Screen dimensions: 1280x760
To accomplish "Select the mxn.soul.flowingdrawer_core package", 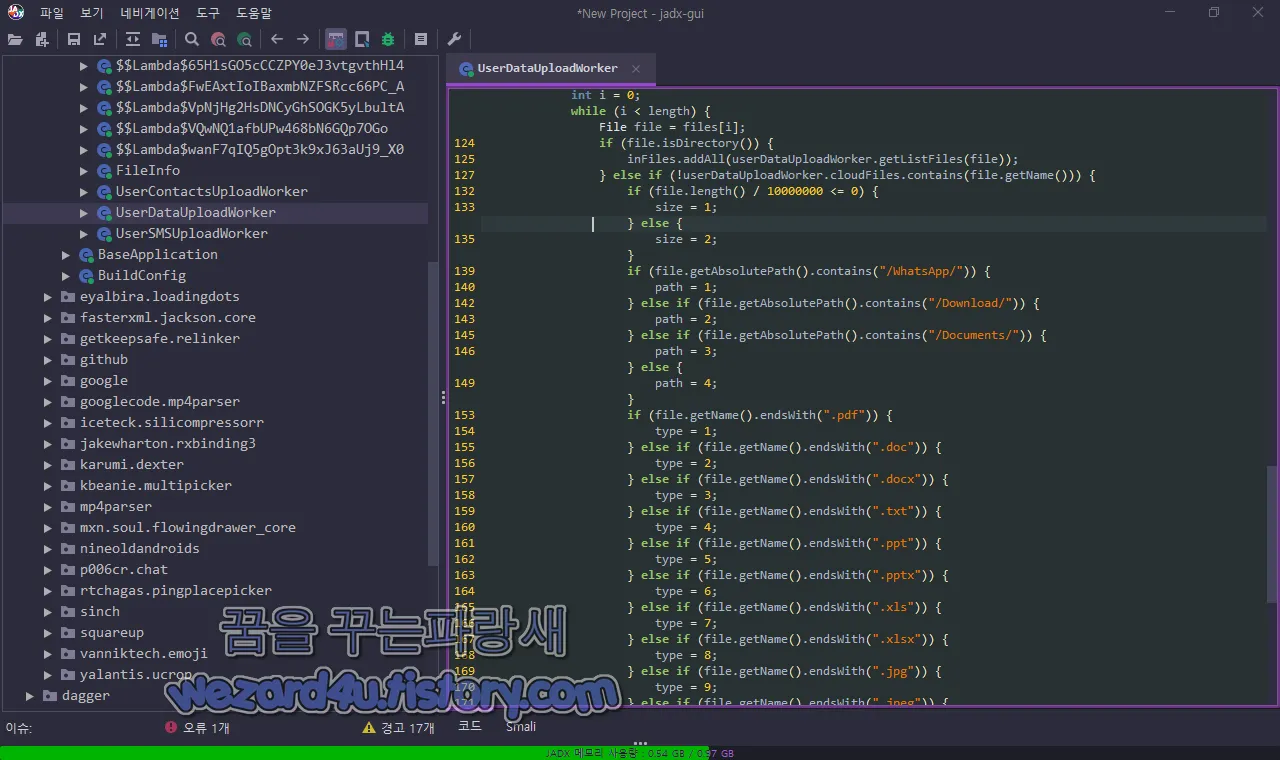I will point(188,527).
